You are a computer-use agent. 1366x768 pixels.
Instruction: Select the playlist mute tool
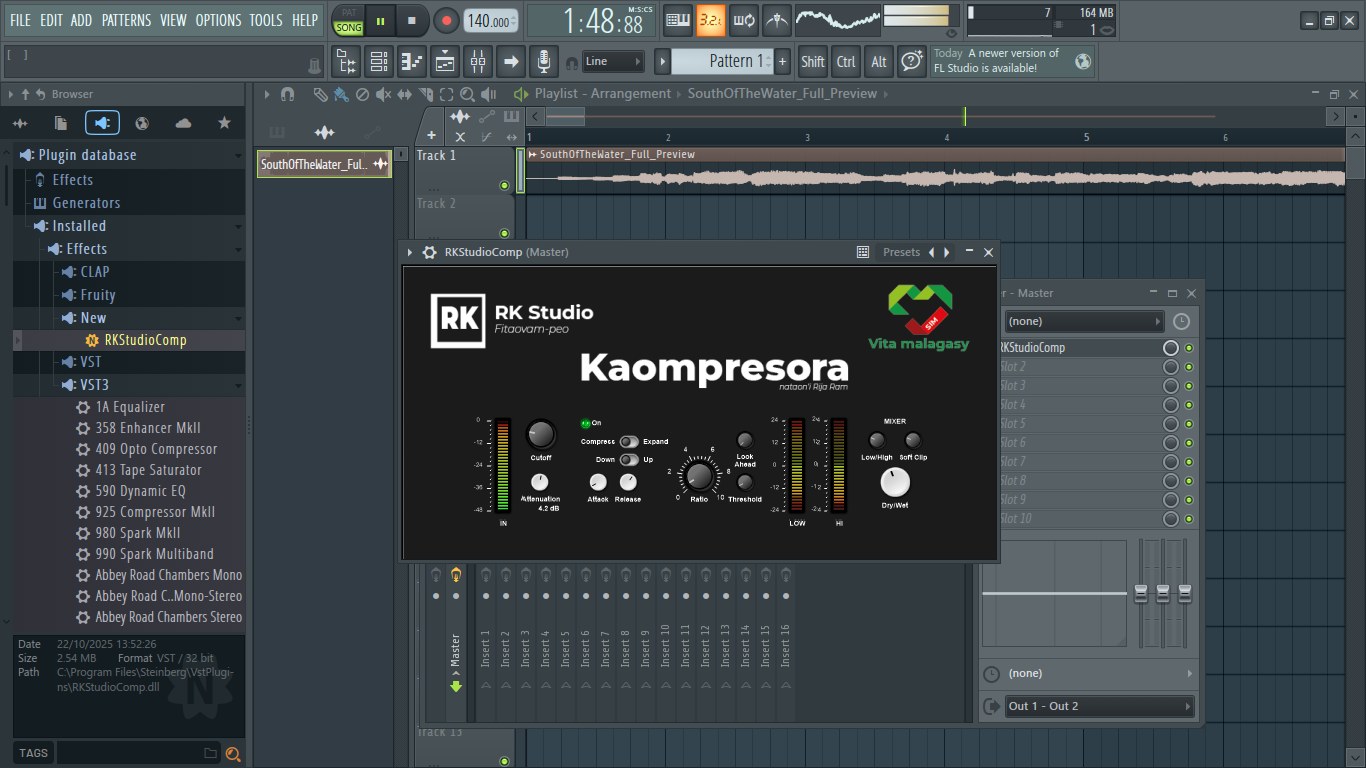384,94
